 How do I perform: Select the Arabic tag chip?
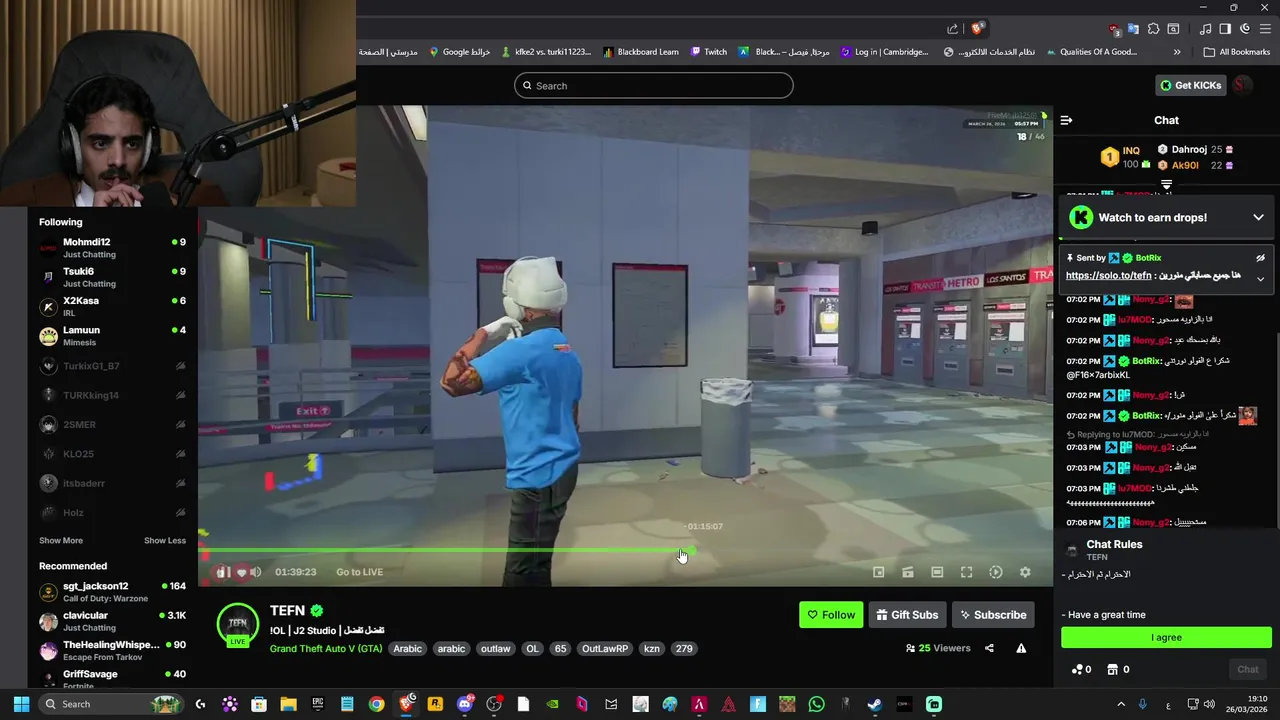(x=407, y=648)
